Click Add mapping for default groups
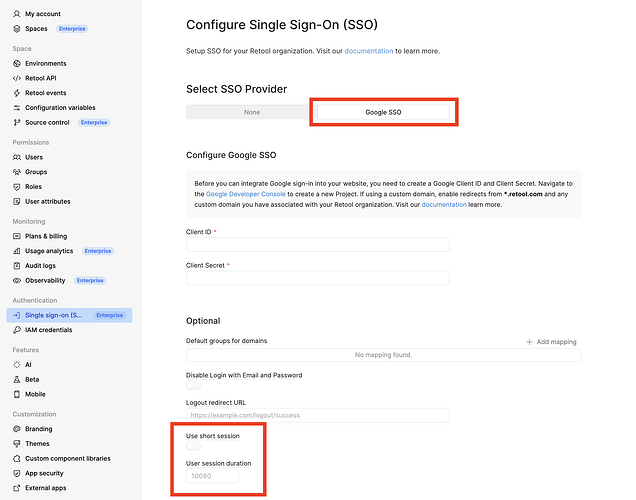Viewport: 636px width, 500px height. (x=551, y=342)
